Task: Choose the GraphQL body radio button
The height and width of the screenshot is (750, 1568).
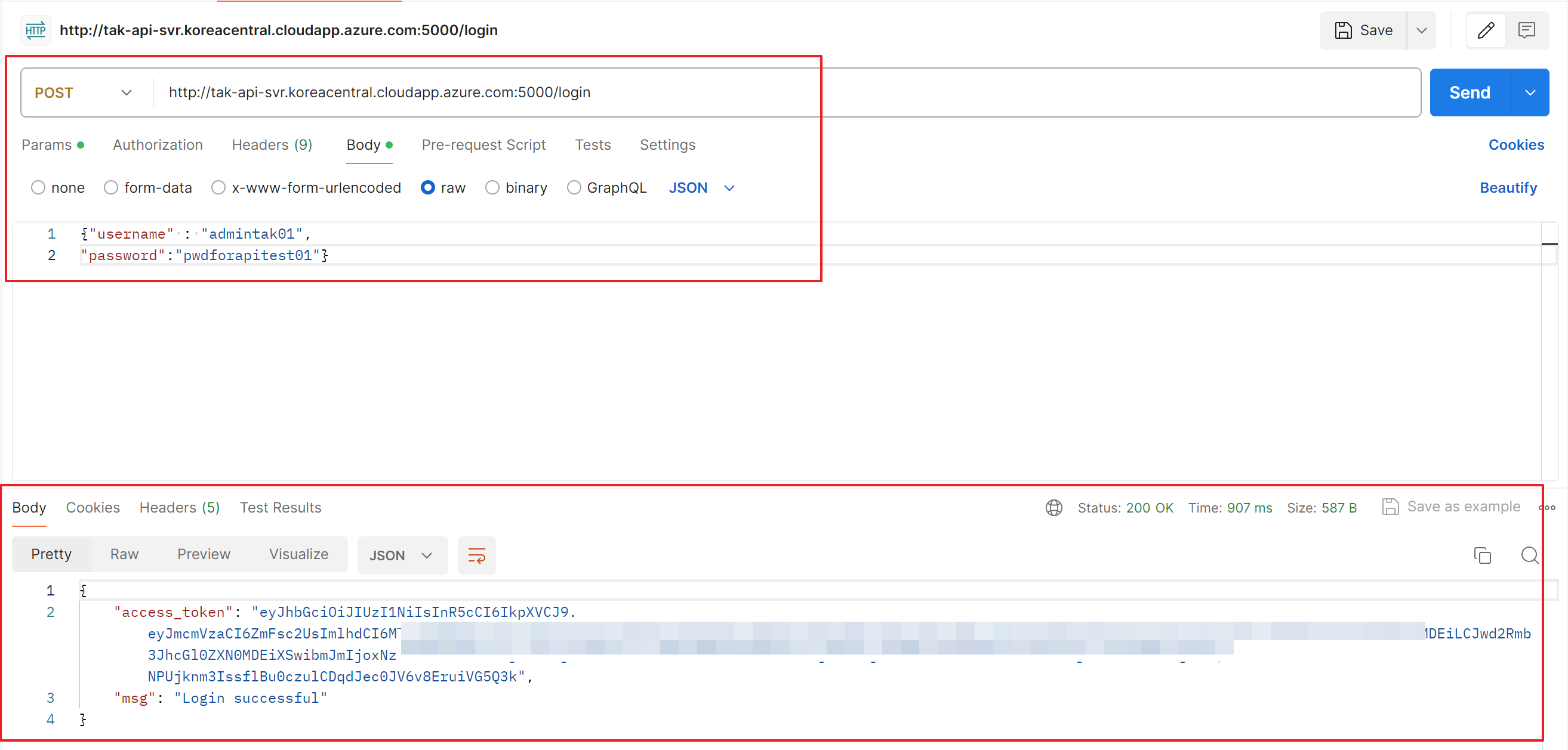Action: [574, 187]
